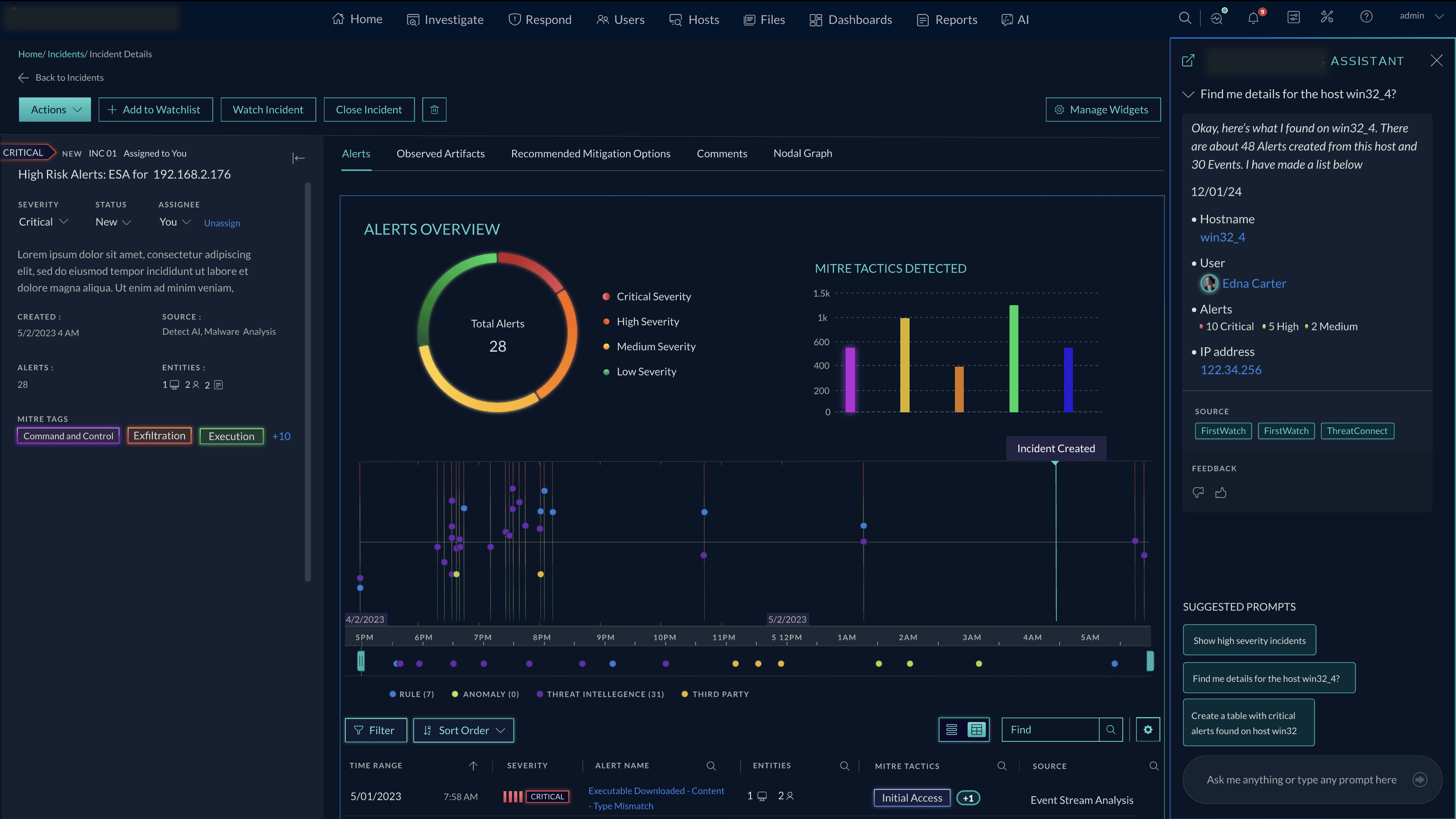Switch to table grid view toggle
Image resolution: width=1456 pixels, height=819 pixels.
[x=976, y=730]
